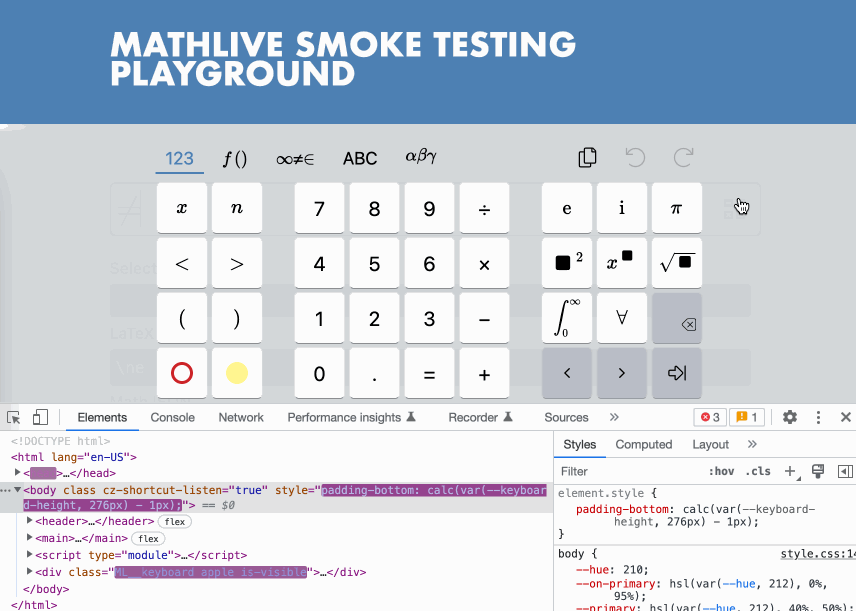Tap the 0 key
Viewport: 856px width, 611px height.
click(x=319, y=373)
